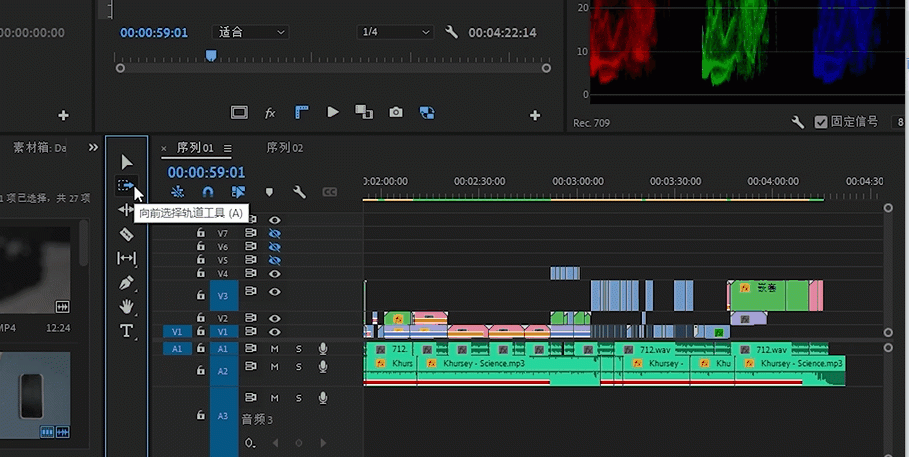This screenshot has height=457, width=909.
Task: Click A1 source patching indicator
Action: (177, 349)
